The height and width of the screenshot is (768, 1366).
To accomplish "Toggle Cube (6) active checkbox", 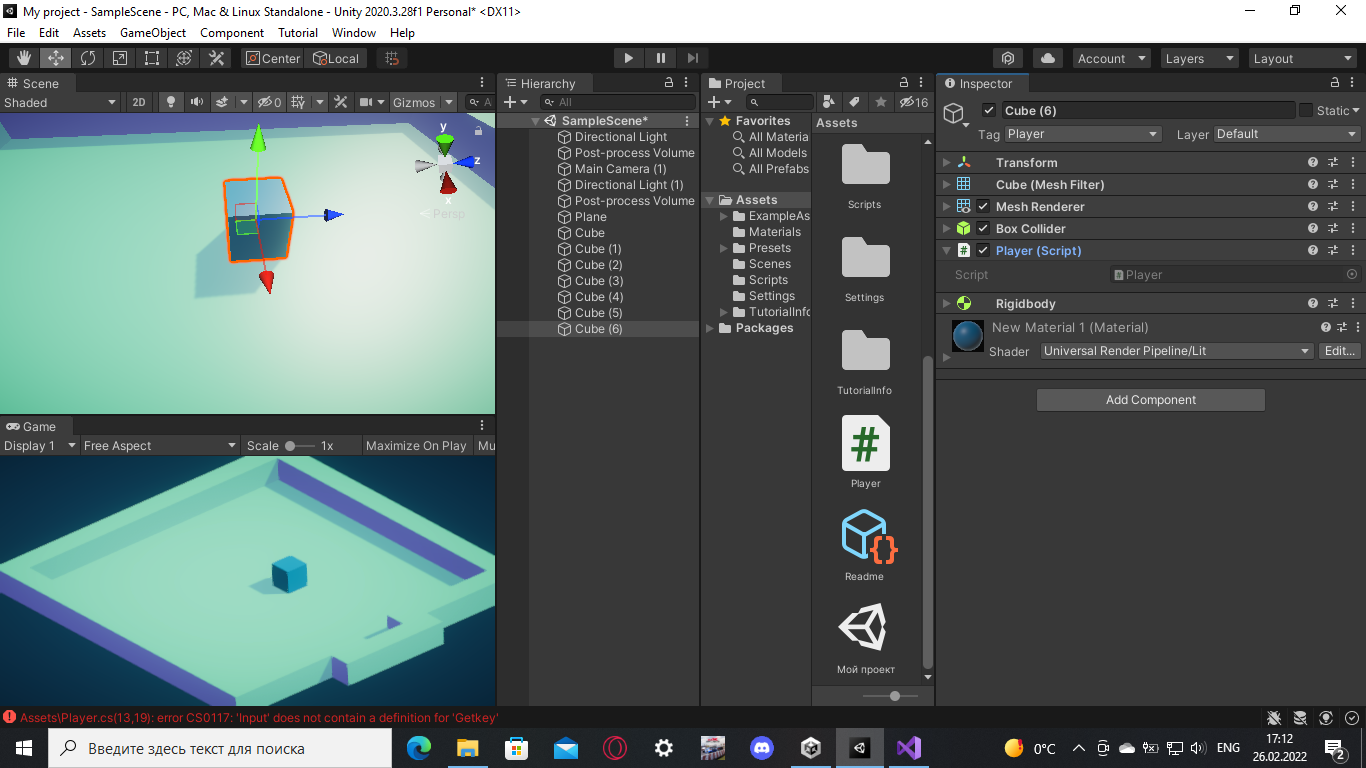I will [989, 110].
